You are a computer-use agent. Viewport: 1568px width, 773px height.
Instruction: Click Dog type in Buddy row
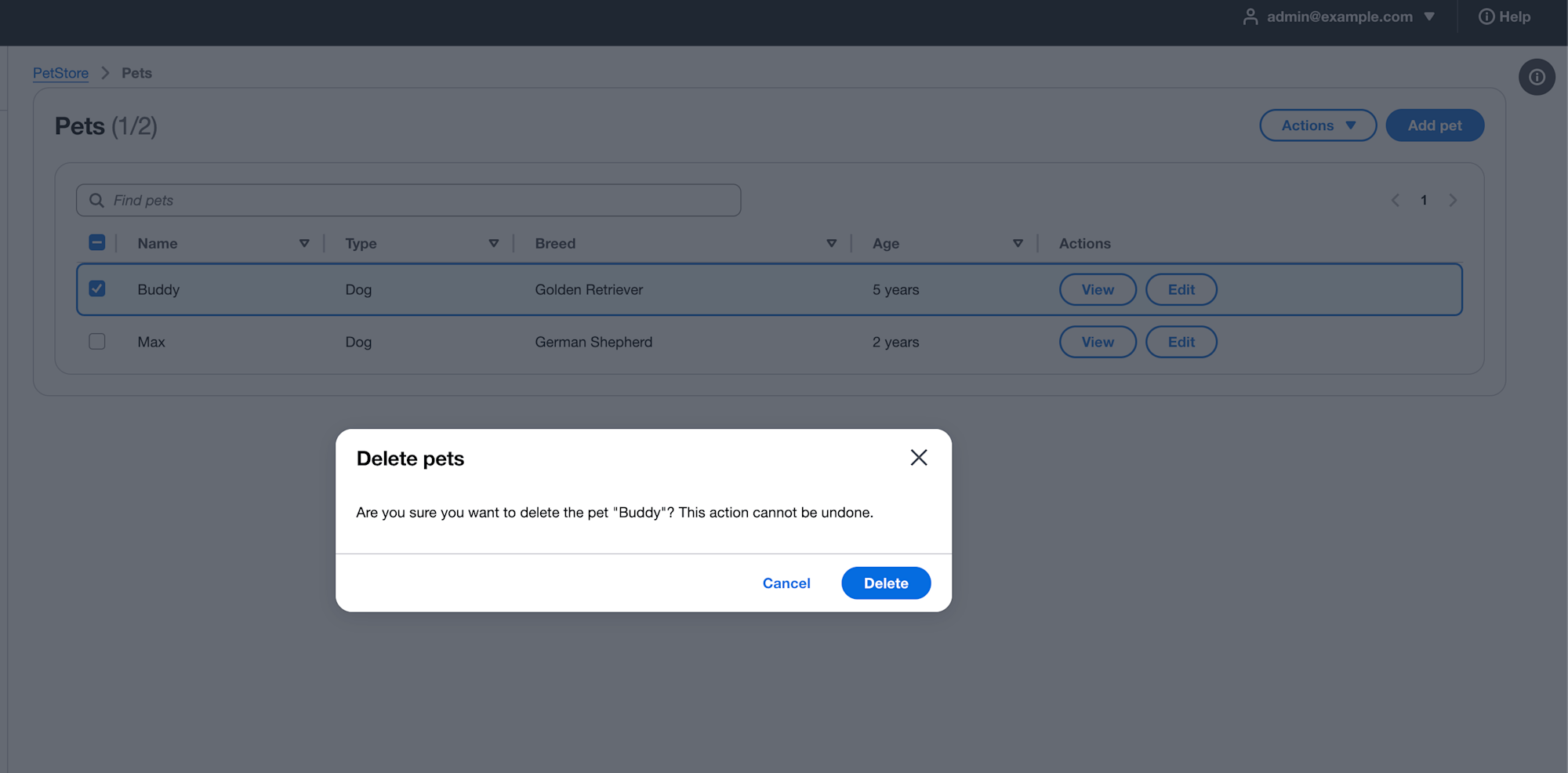(x=358, y=289)
